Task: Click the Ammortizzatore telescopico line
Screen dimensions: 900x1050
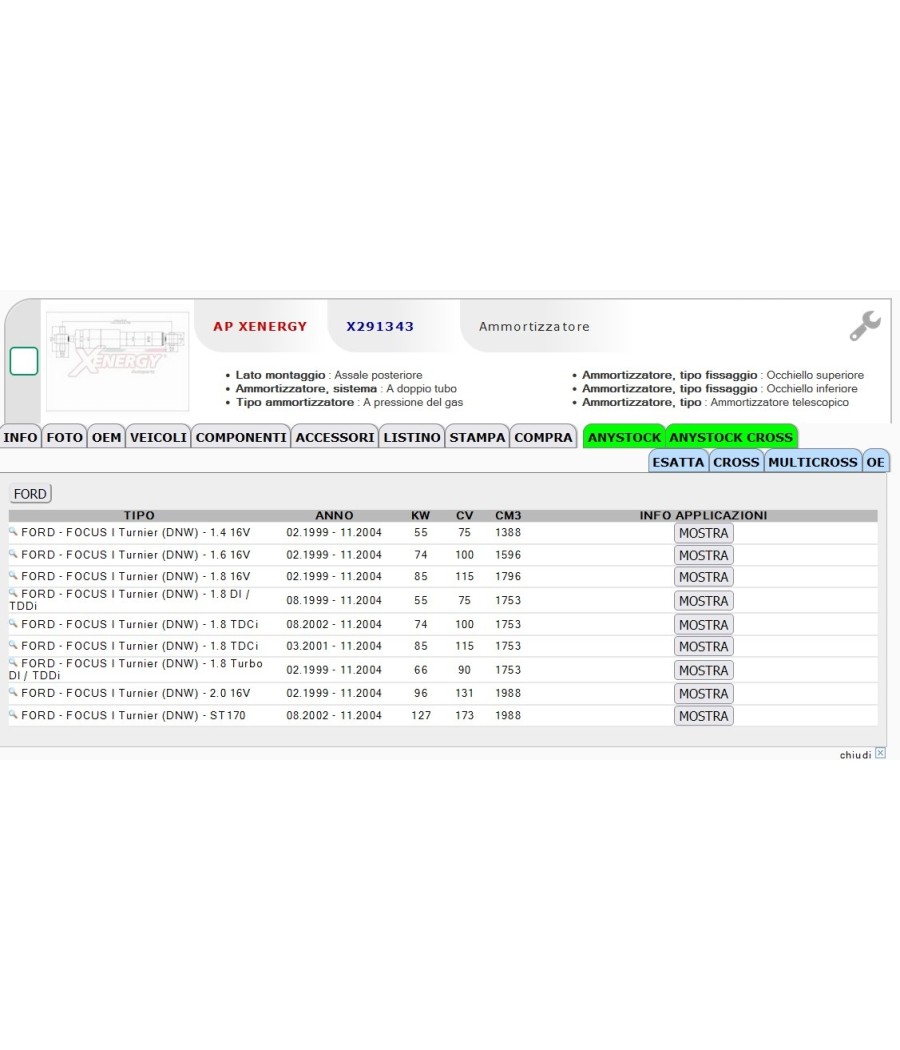Action: [715, 402]
